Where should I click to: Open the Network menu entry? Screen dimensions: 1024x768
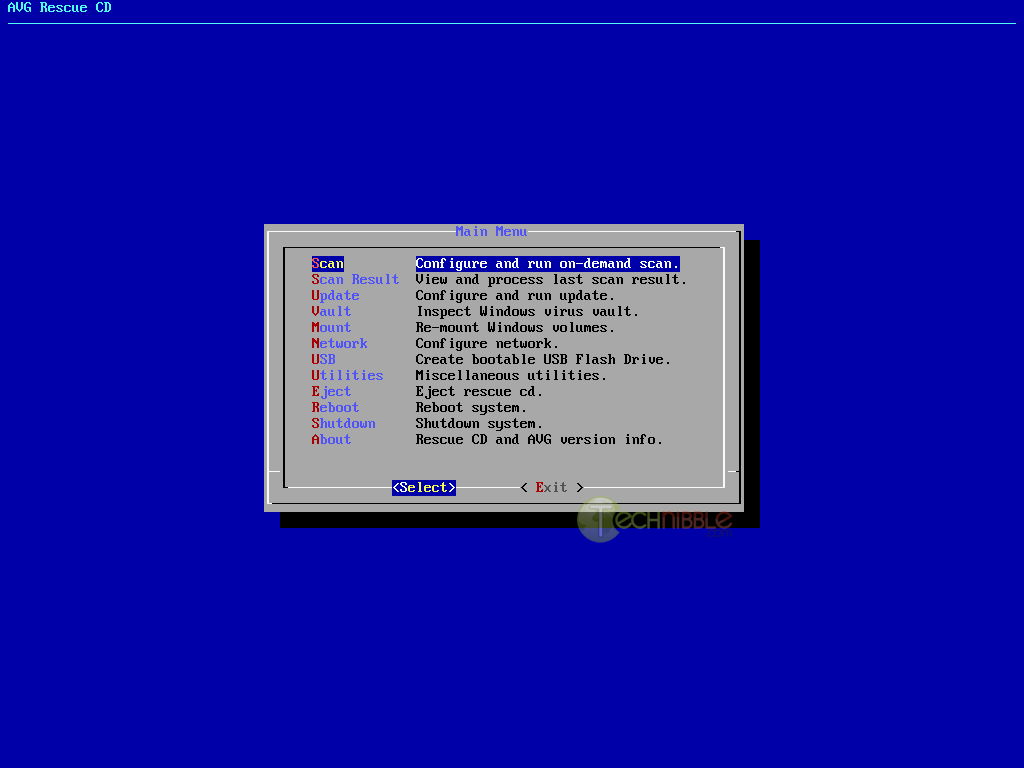tap(339, 344)
